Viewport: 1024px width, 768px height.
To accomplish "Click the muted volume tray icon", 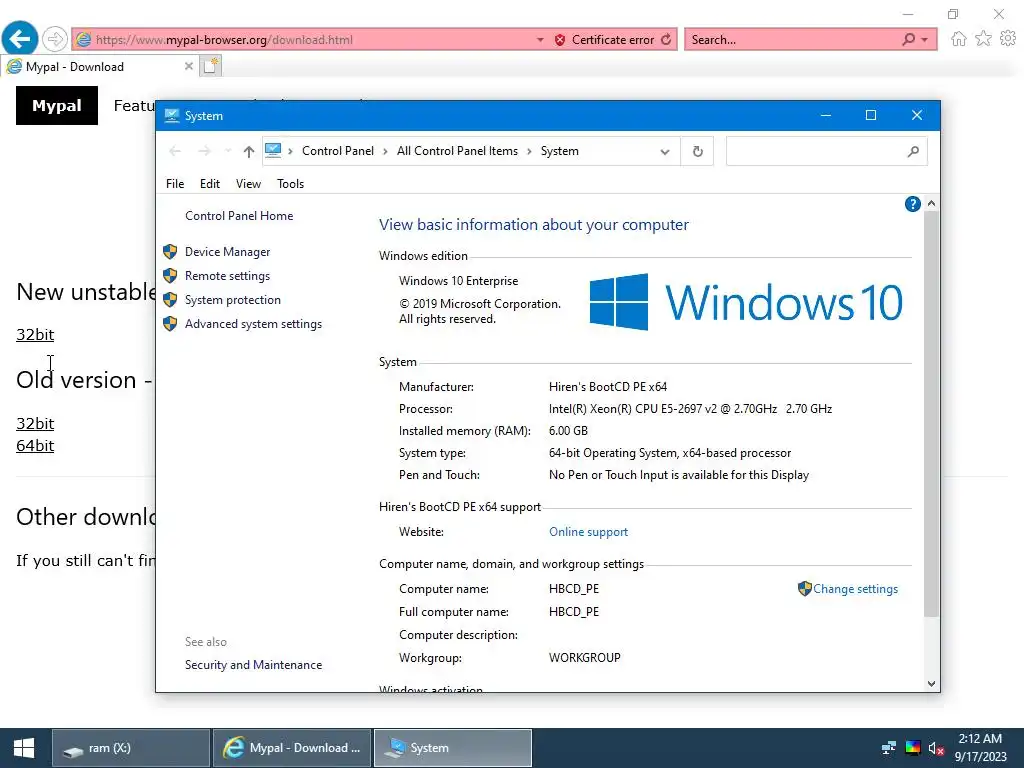I will pyautogui.click(x=936, y=748).
